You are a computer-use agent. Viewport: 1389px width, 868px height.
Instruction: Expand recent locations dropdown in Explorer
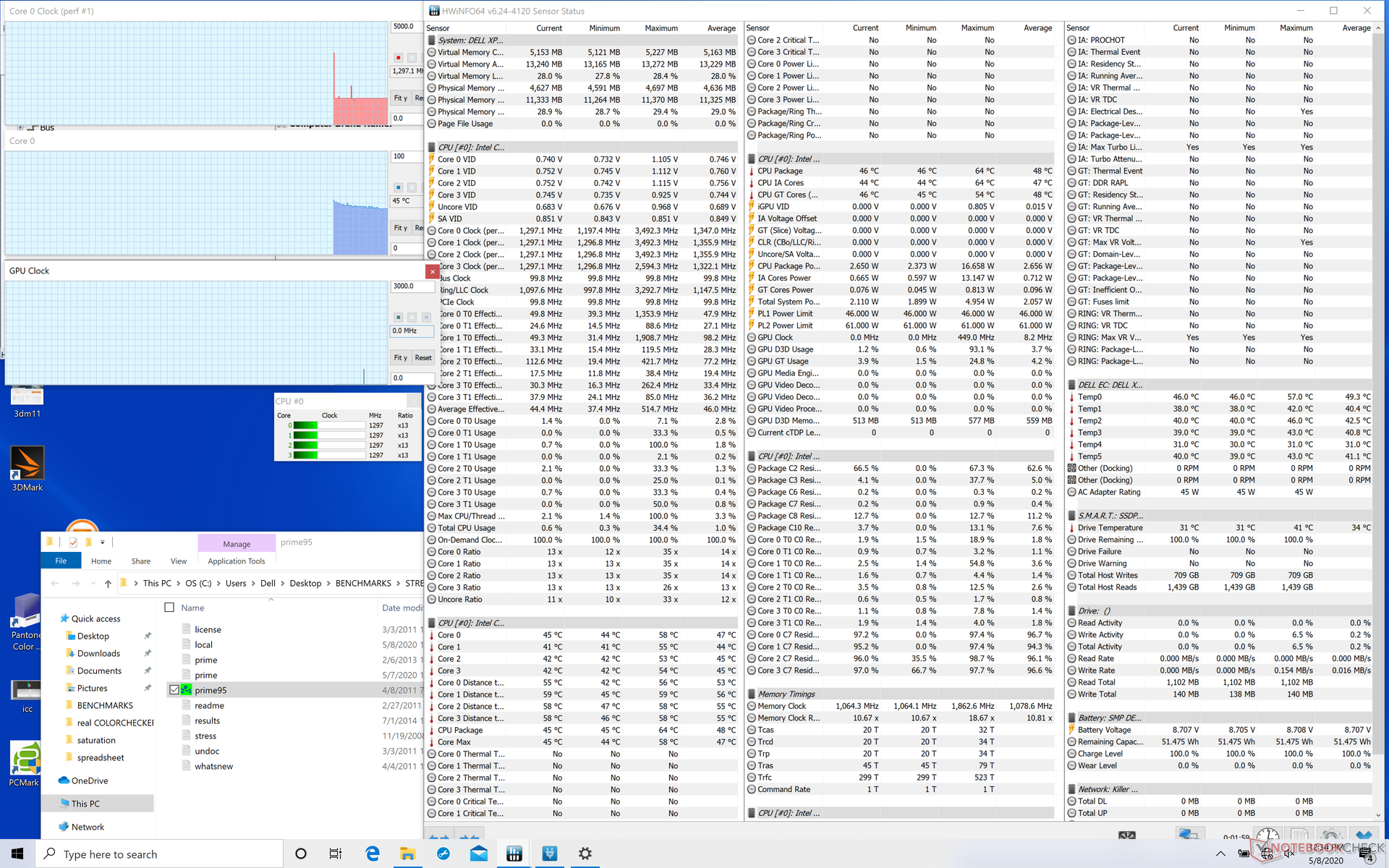tap(93, 583)
